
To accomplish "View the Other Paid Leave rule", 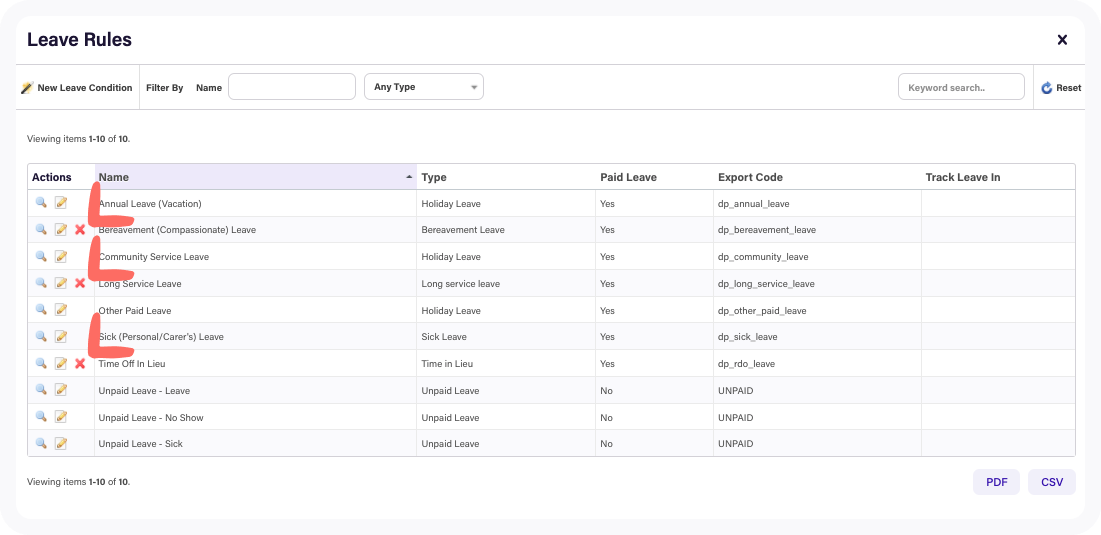I will (x=41, y=310).
